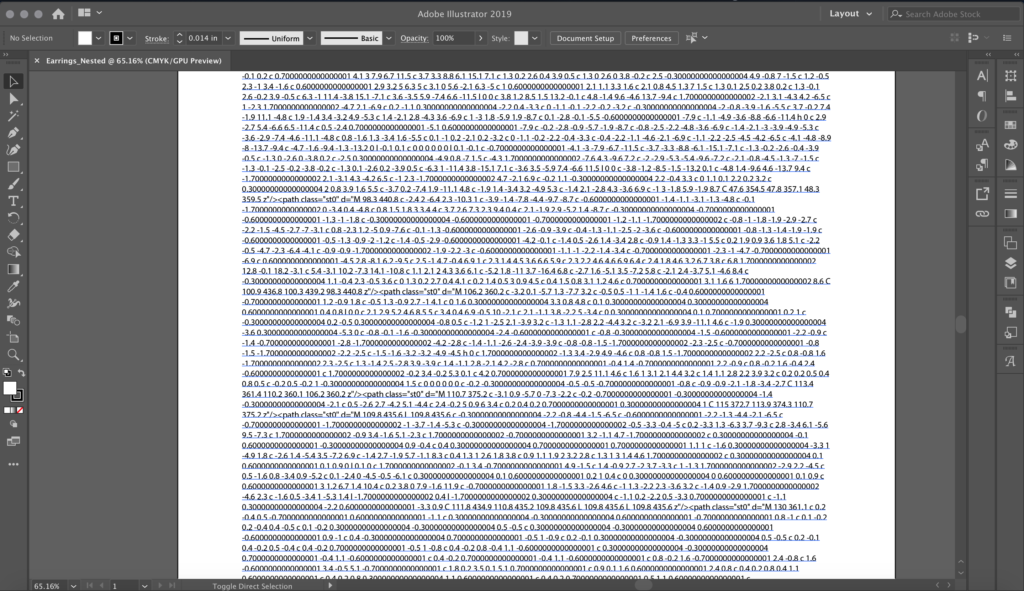Open the Swatches panel icon
1024x591 pixels.
(1011, 125)
